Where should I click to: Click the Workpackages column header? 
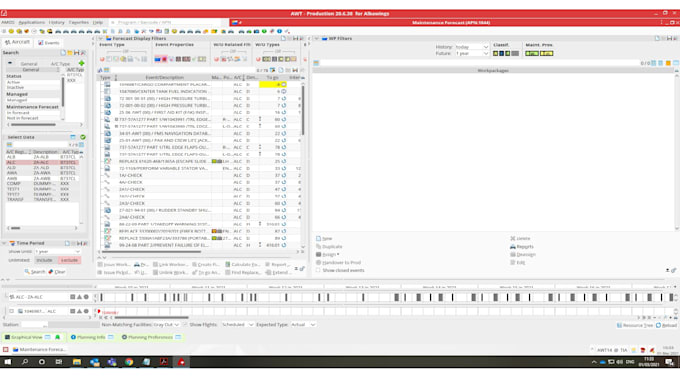[x=493, y=70]
